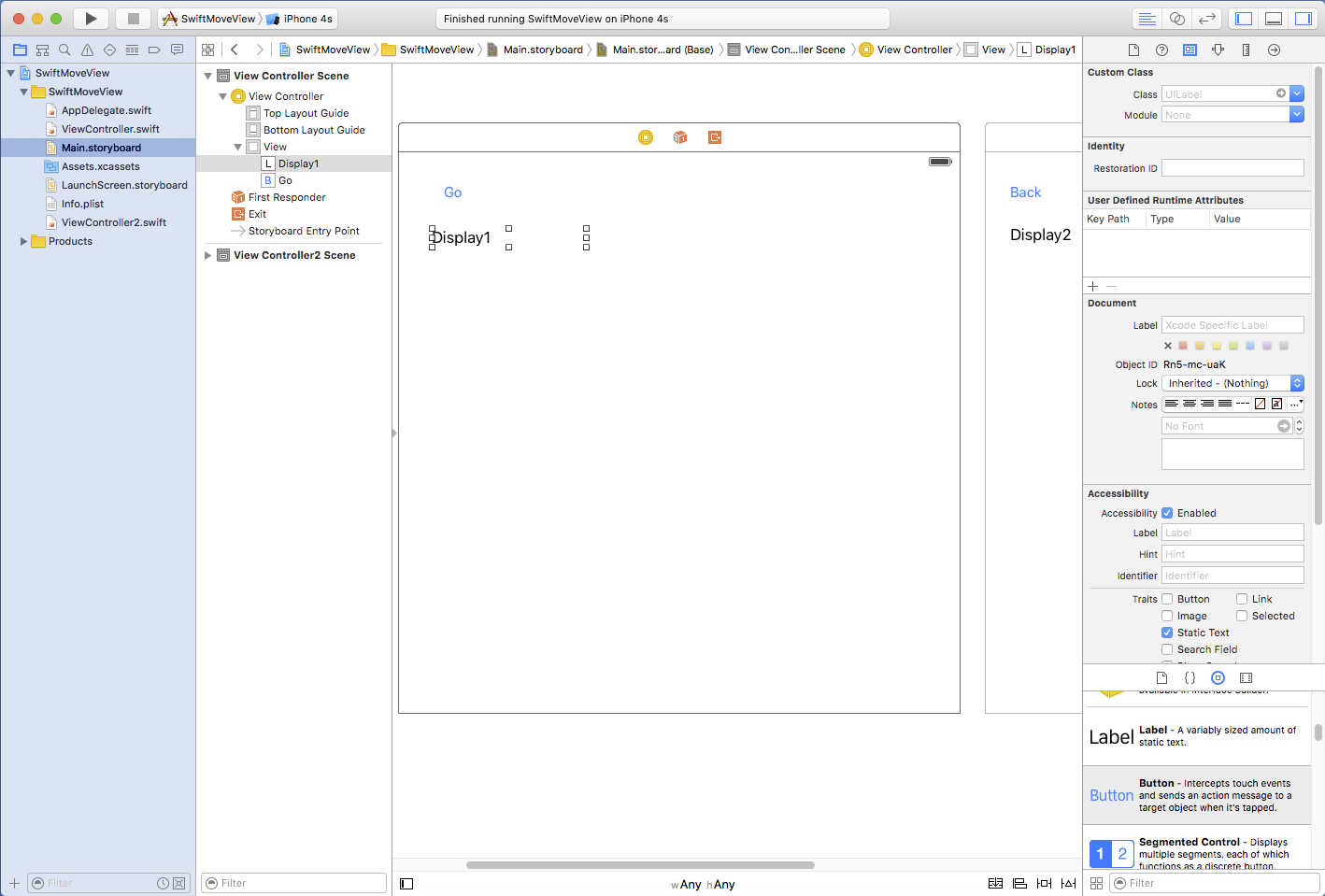Expand the View Controller2 Scene disclosure triangle
This screenshot has width=1325, height=896.
(208, 255)
